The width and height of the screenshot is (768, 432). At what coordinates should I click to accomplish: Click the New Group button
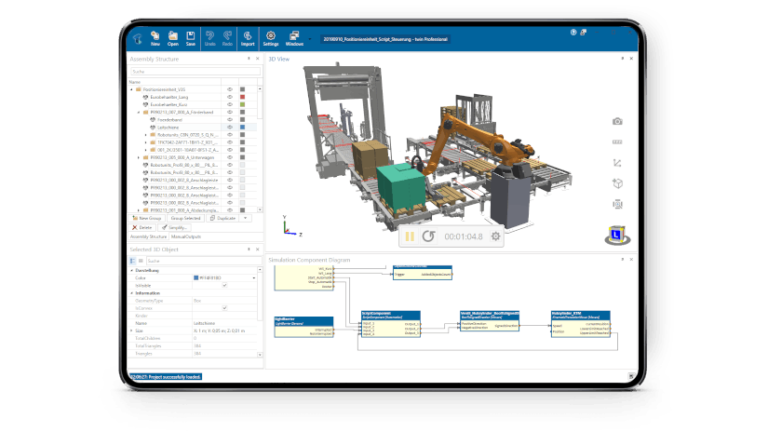[x=147, y=218]
